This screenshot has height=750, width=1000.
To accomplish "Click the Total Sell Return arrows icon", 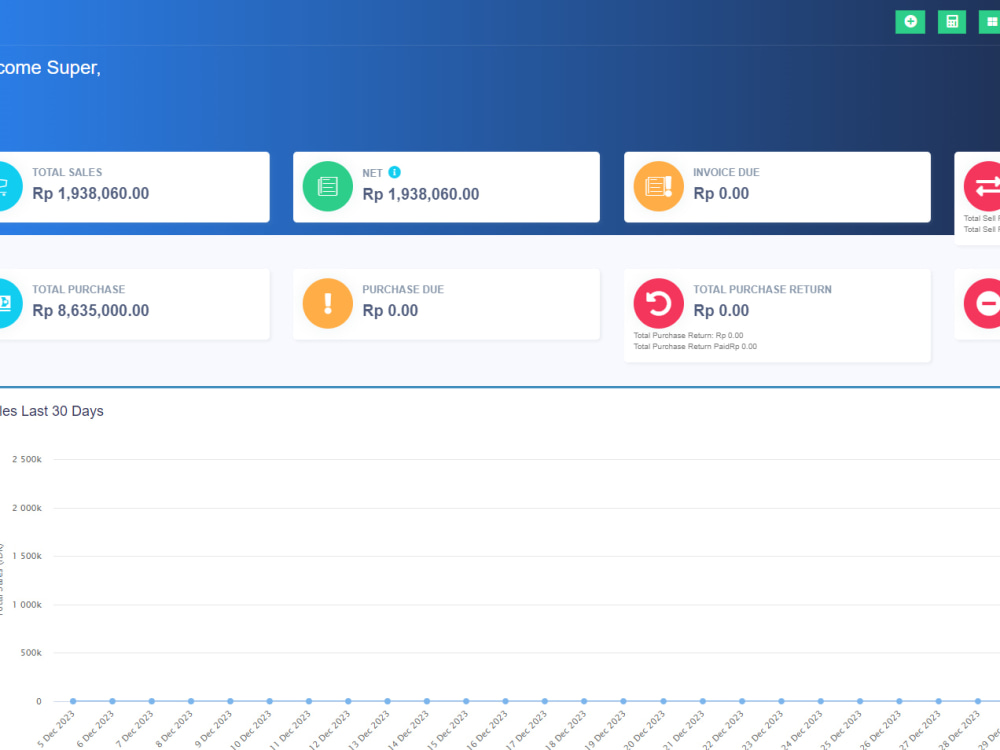I will tap(989, 186).
